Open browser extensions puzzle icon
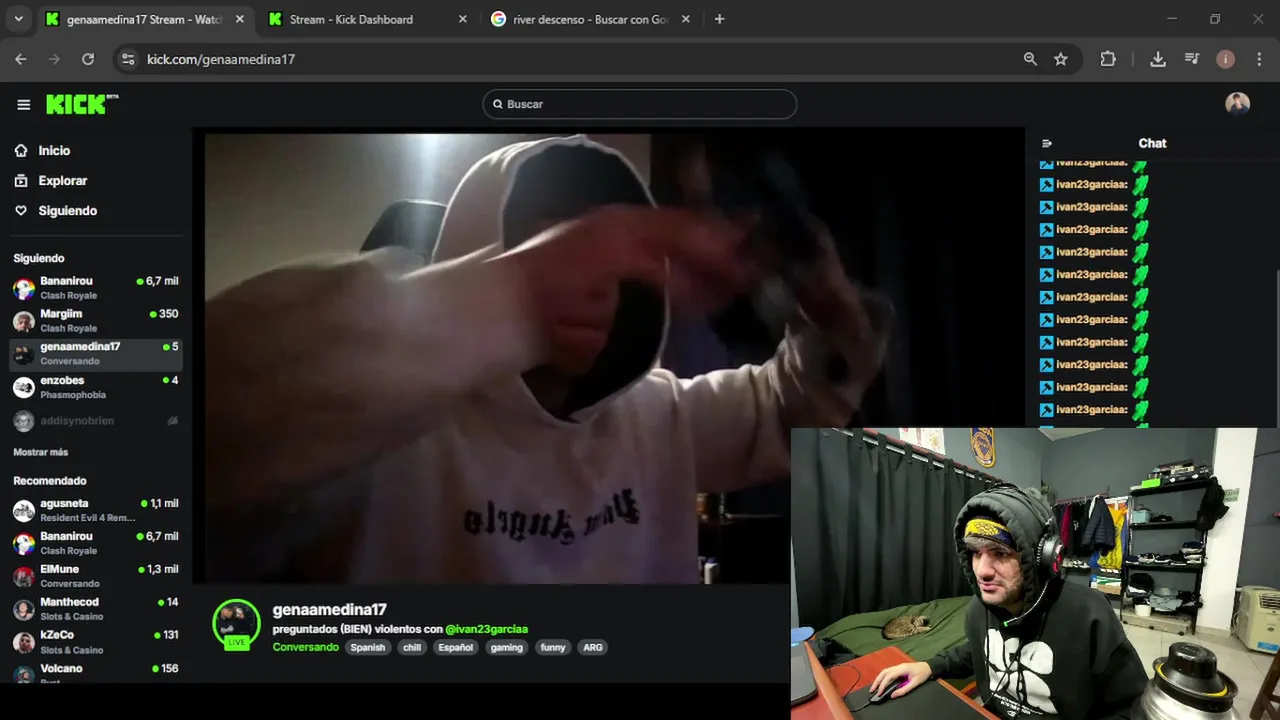 tap(1108, 59)
